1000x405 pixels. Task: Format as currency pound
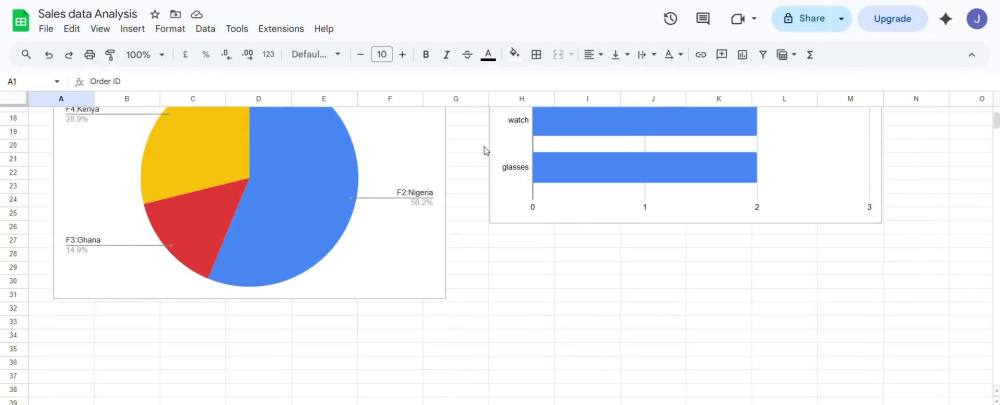click(x=185, y=55)
